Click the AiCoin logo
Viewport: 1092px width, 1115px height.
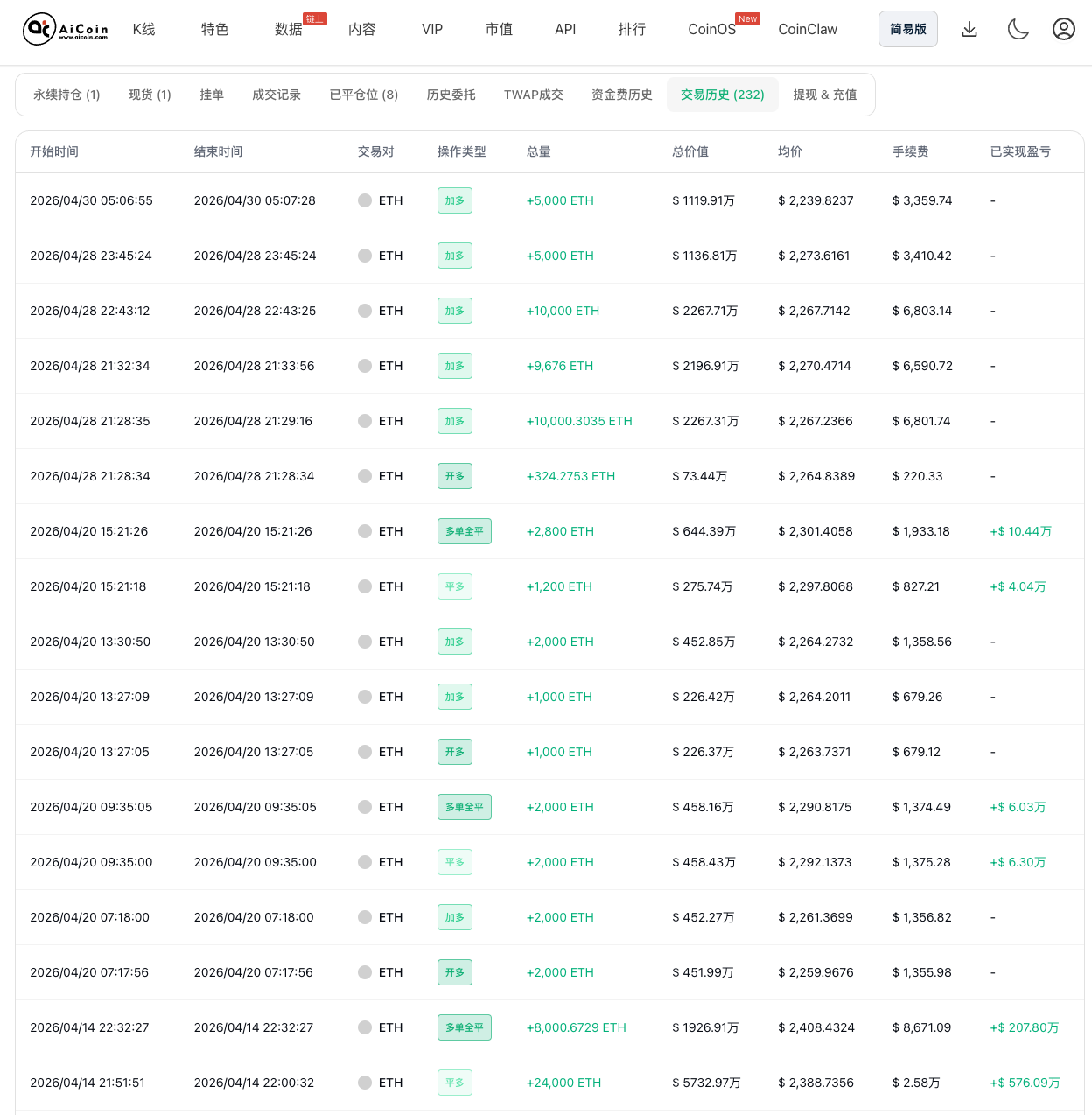click(x=66, y=29)
